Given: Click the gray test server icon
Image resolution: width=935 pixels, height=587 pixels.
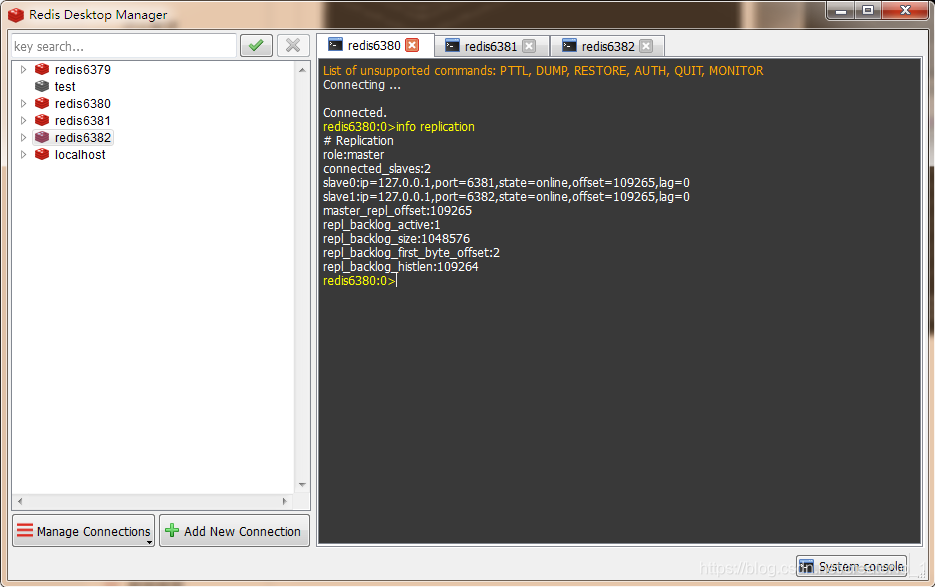Looking at the screenshot, I should (x=42, y=86).
